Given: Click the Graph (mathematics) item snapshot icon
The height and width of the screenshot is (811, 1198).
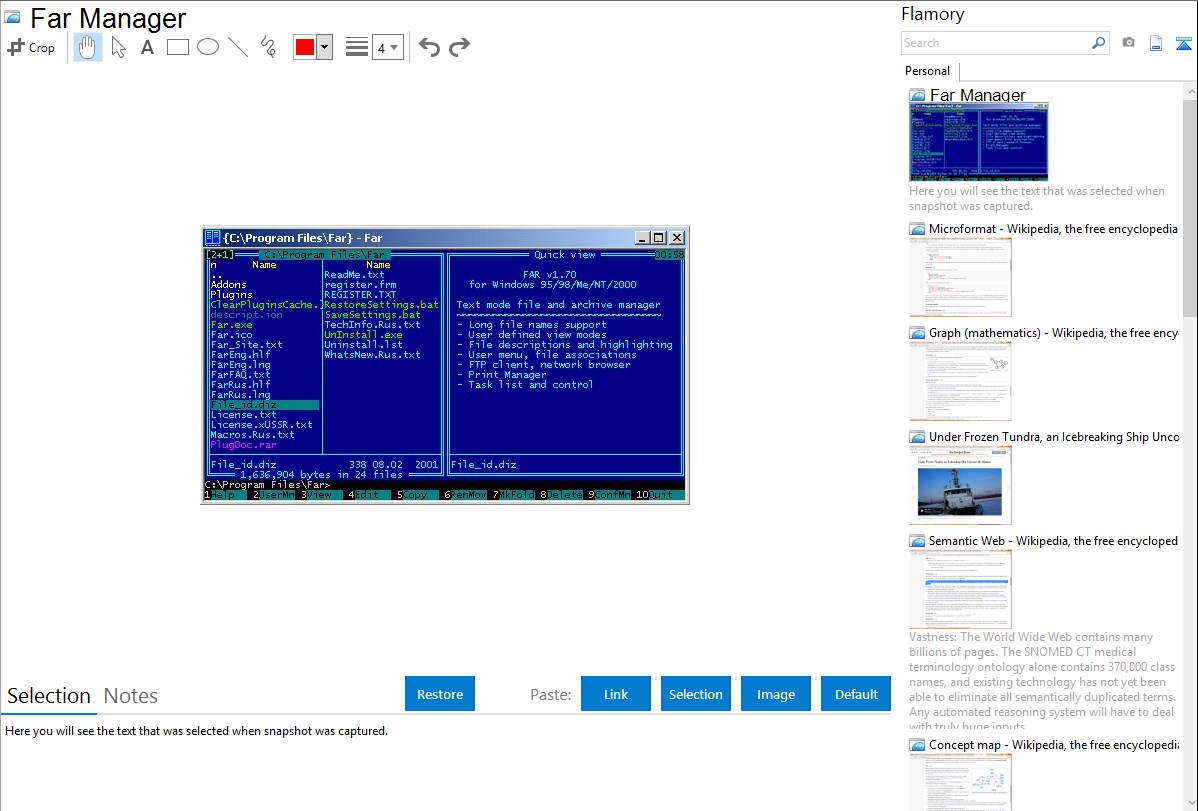Looking at the screenshot, I should click(917, 333).
